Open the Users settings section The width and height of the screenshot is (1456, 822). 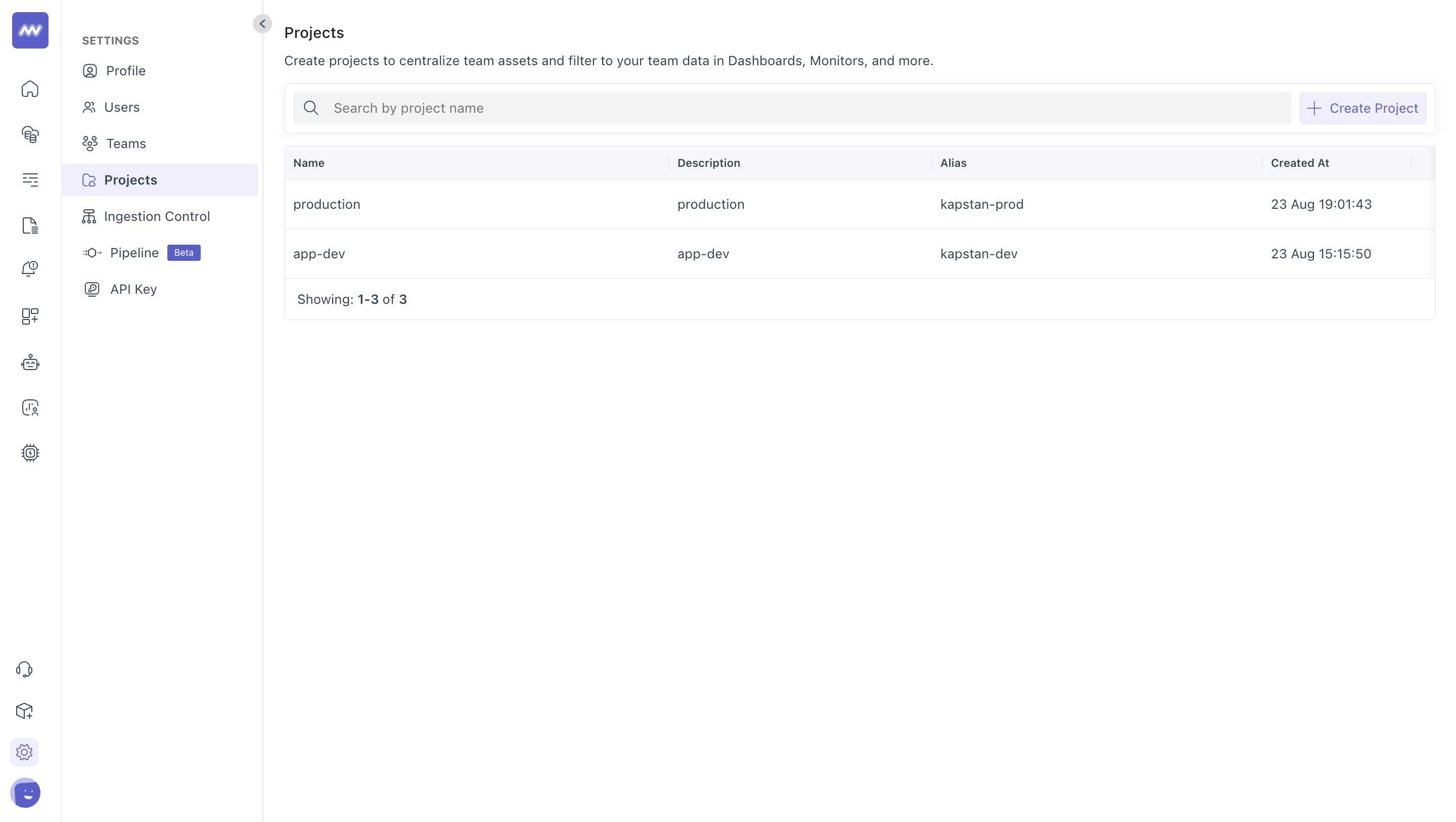(122, 107)
